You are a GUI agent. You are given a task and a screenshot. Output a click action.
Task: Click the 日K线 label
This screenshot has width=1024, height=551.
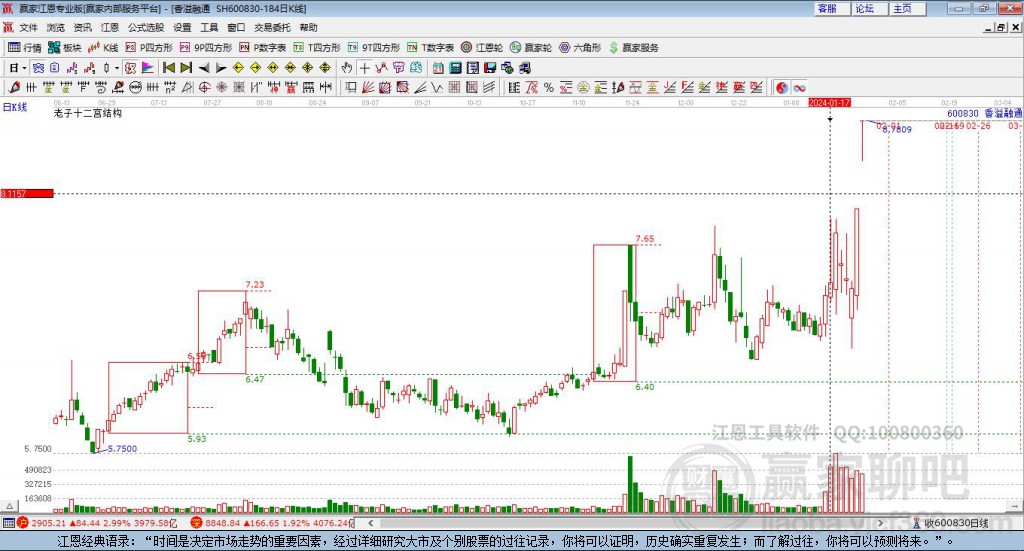[14, 107]
